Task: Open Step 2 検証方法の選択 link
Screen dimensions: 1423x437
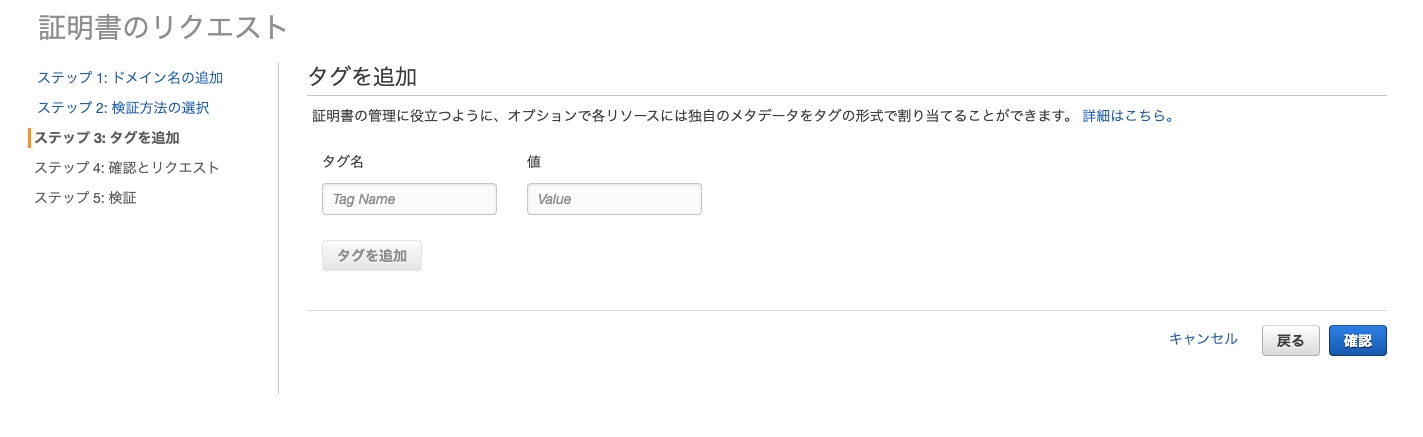Action: 123,107
